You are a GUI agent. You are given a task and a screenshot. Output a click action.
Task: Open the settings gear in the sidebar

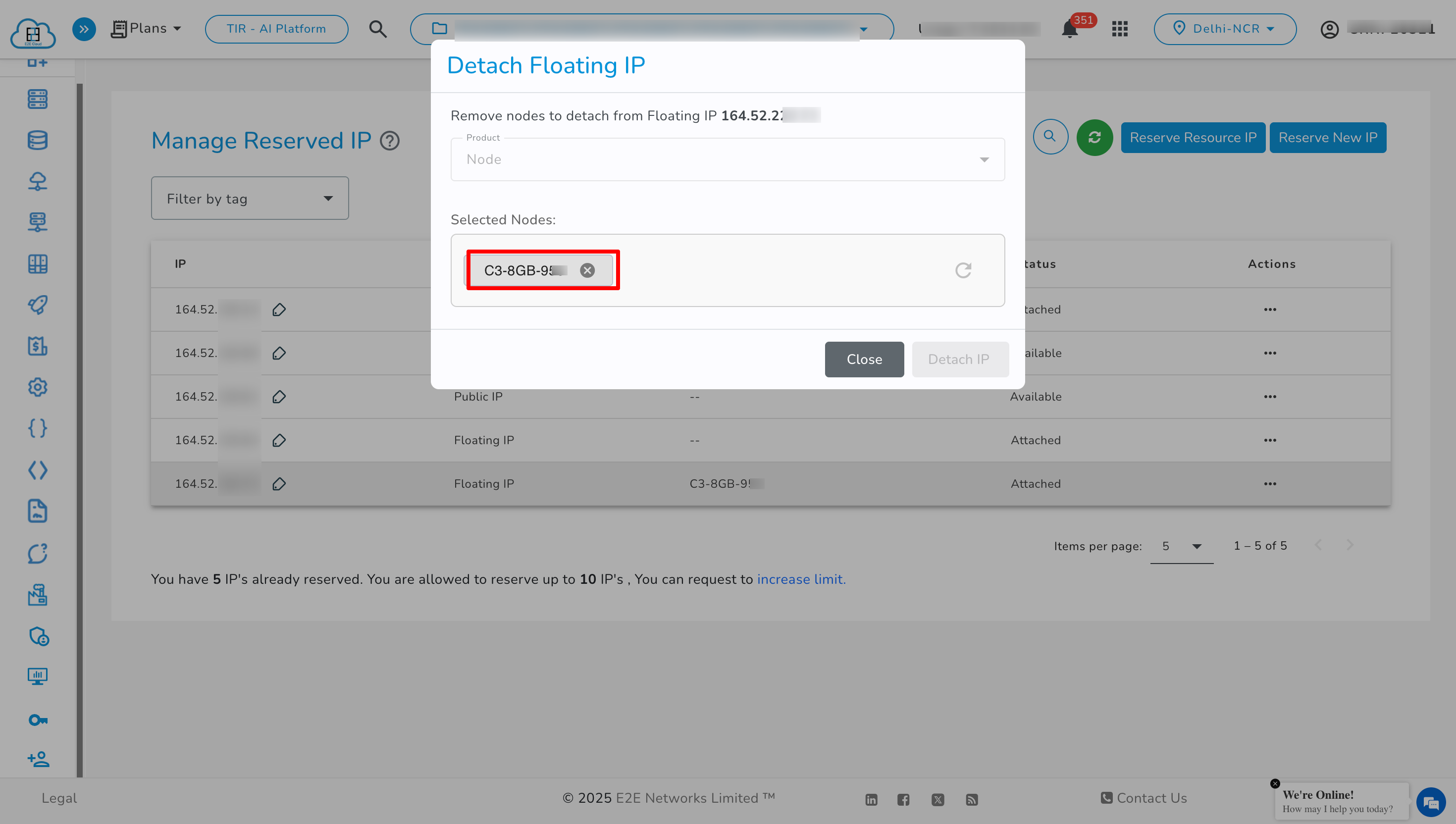tap(37, 387)
